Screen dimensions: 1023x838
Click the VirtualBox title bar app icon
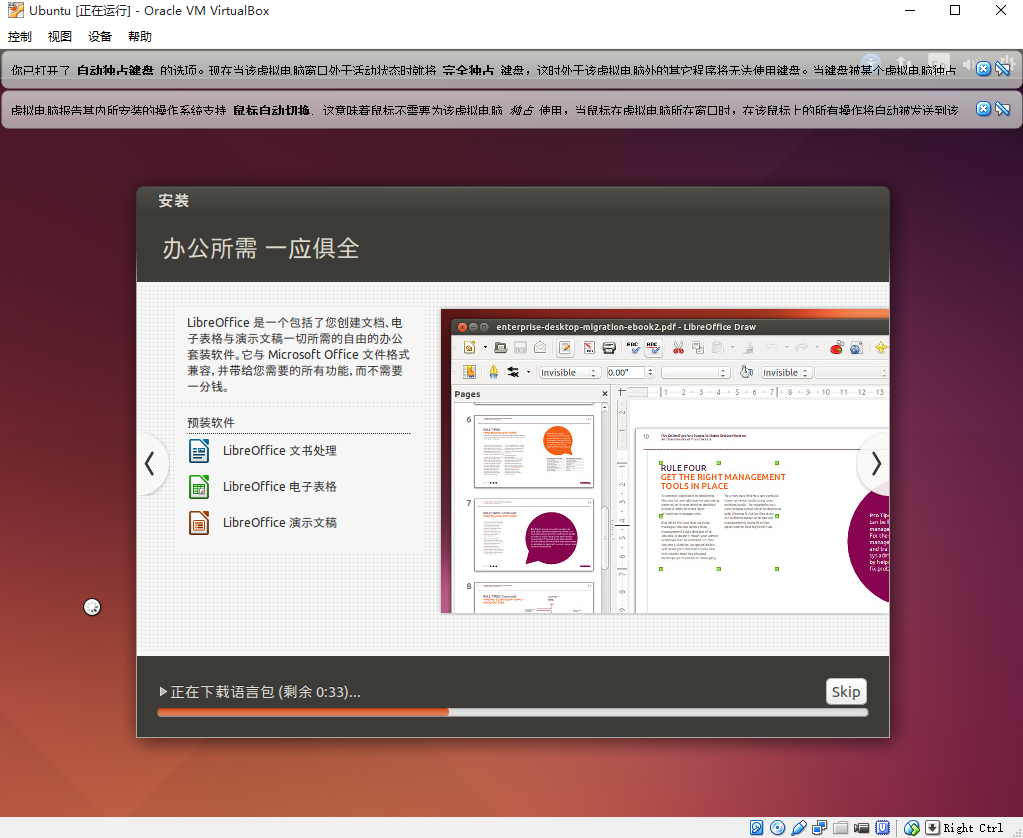16,10
